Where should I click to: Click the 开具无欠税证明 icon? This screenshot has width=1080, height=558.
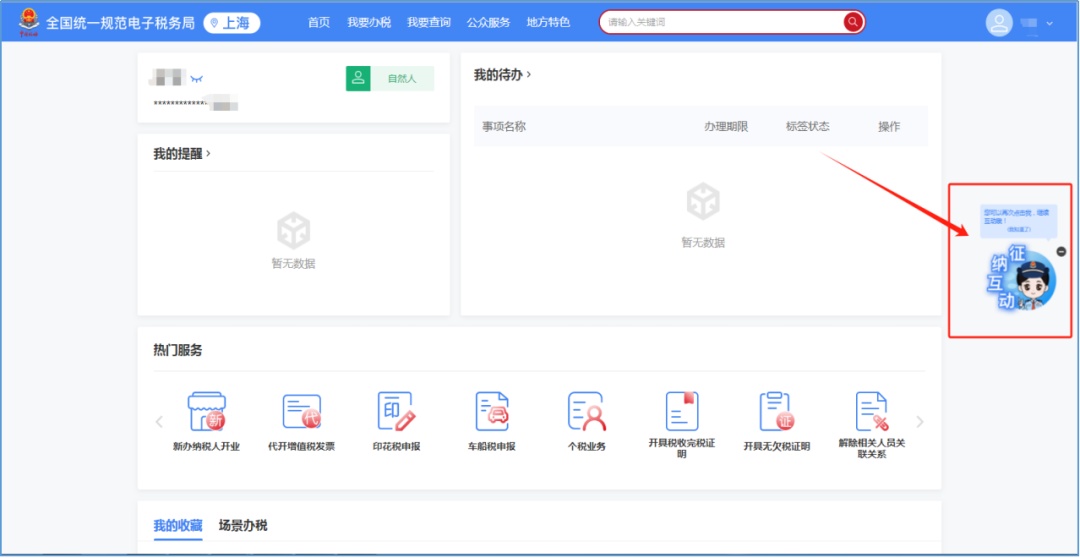(x=776, y=412)
